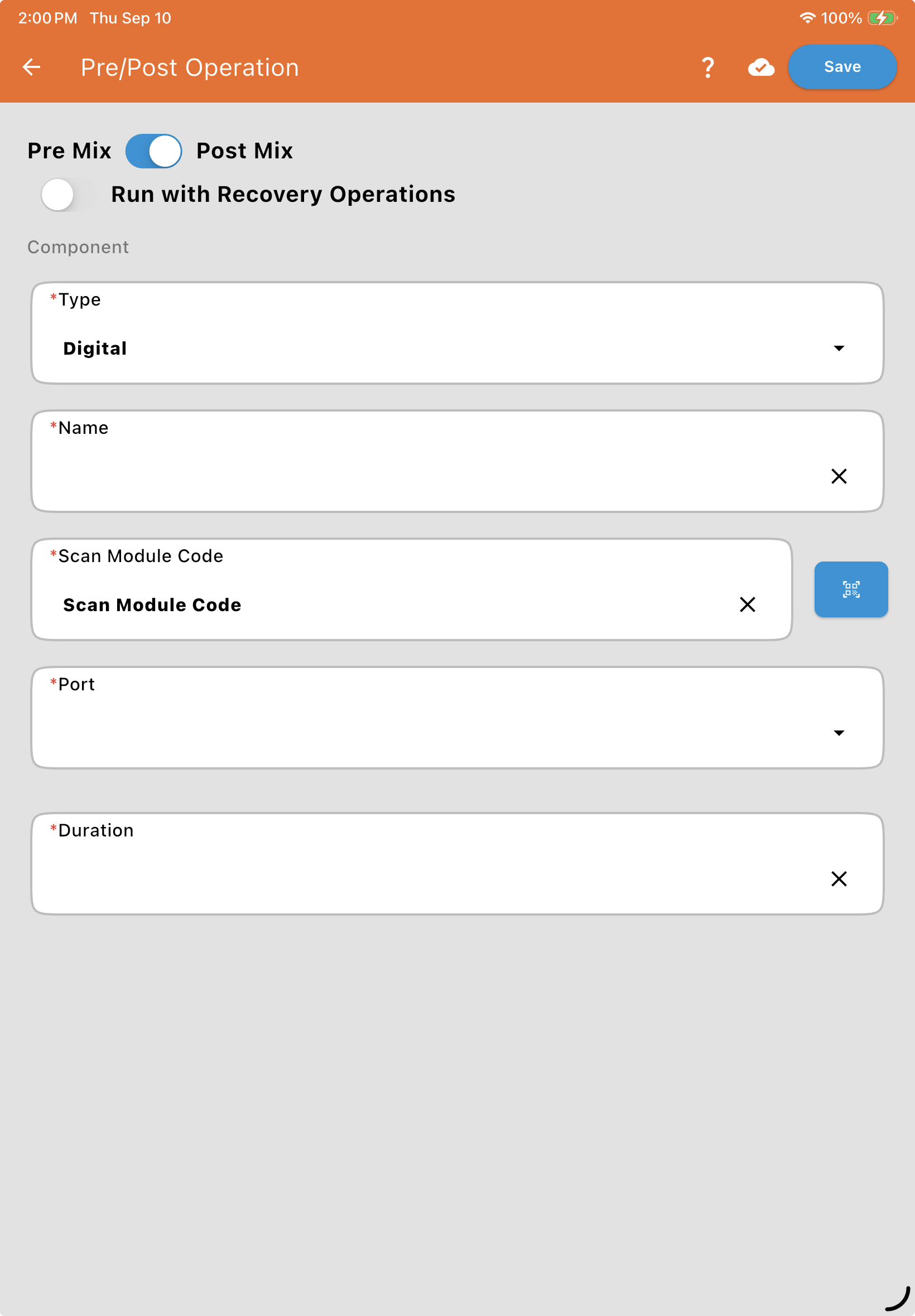Clear the Duration field with X
Viewport: 915px width, 1316px height.
839,879
